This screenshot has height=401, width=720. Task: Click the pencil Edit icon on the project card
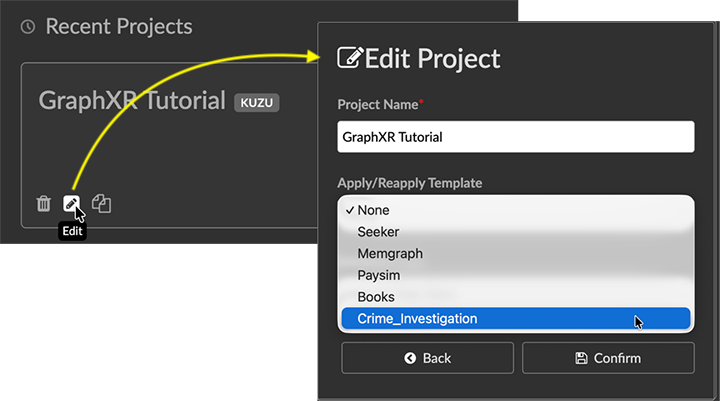point(71,204)
